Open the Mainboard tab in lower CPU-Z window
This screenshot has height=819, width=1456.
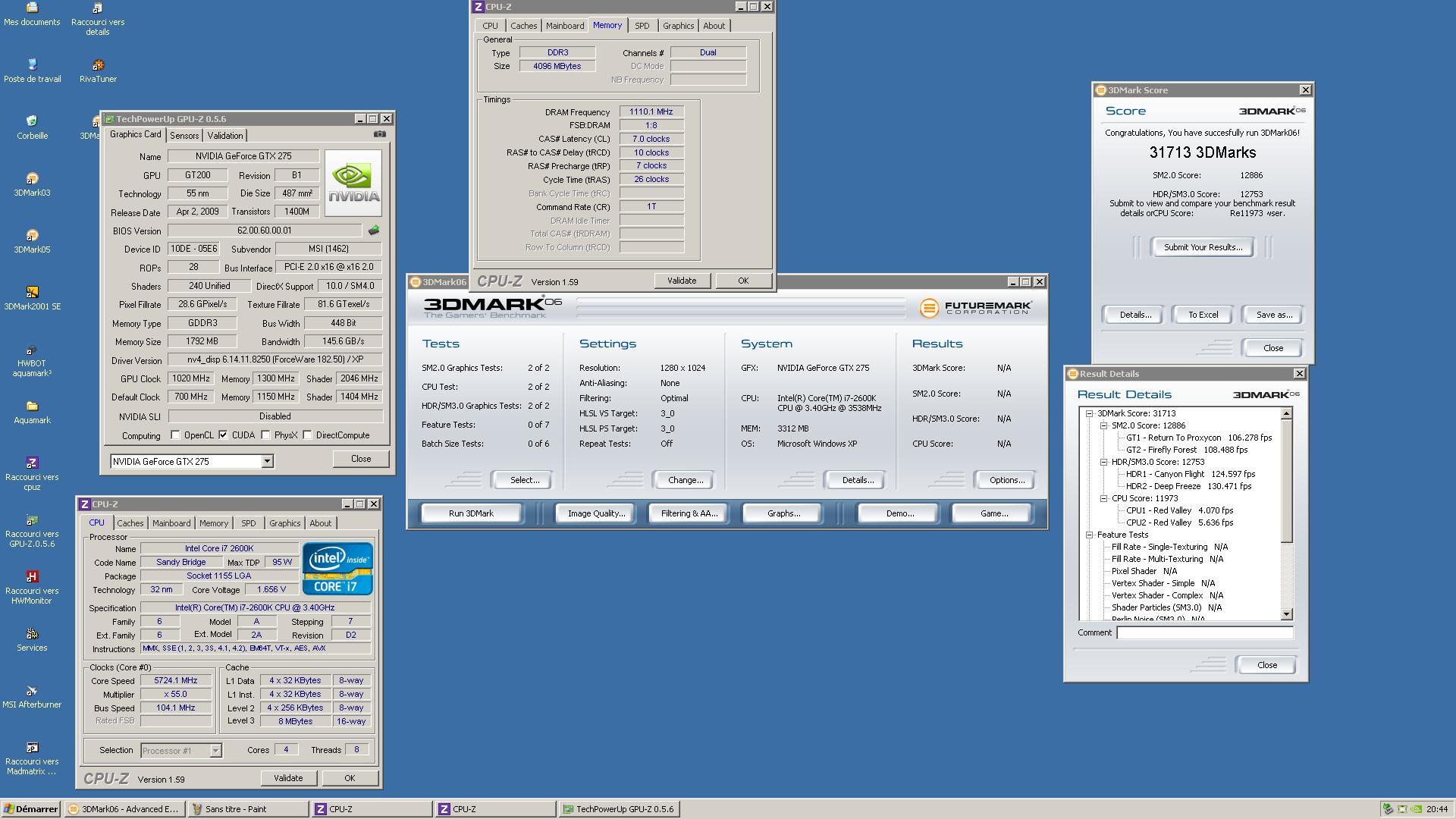[x=171, y=523]
